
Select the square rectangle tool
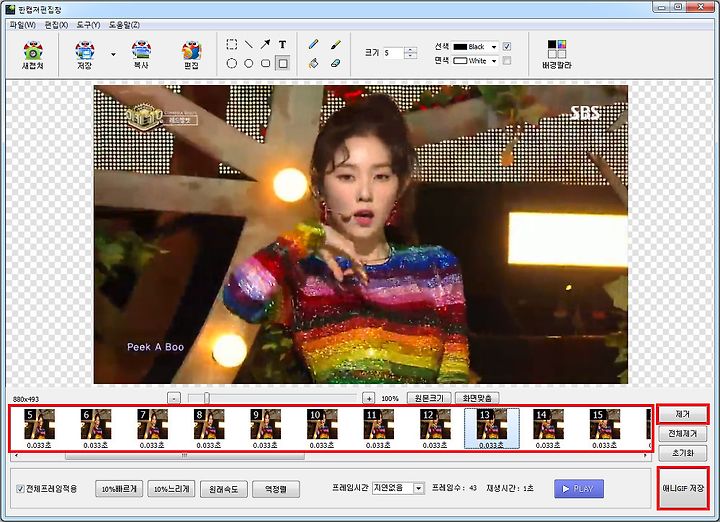(x=283, y=63)
